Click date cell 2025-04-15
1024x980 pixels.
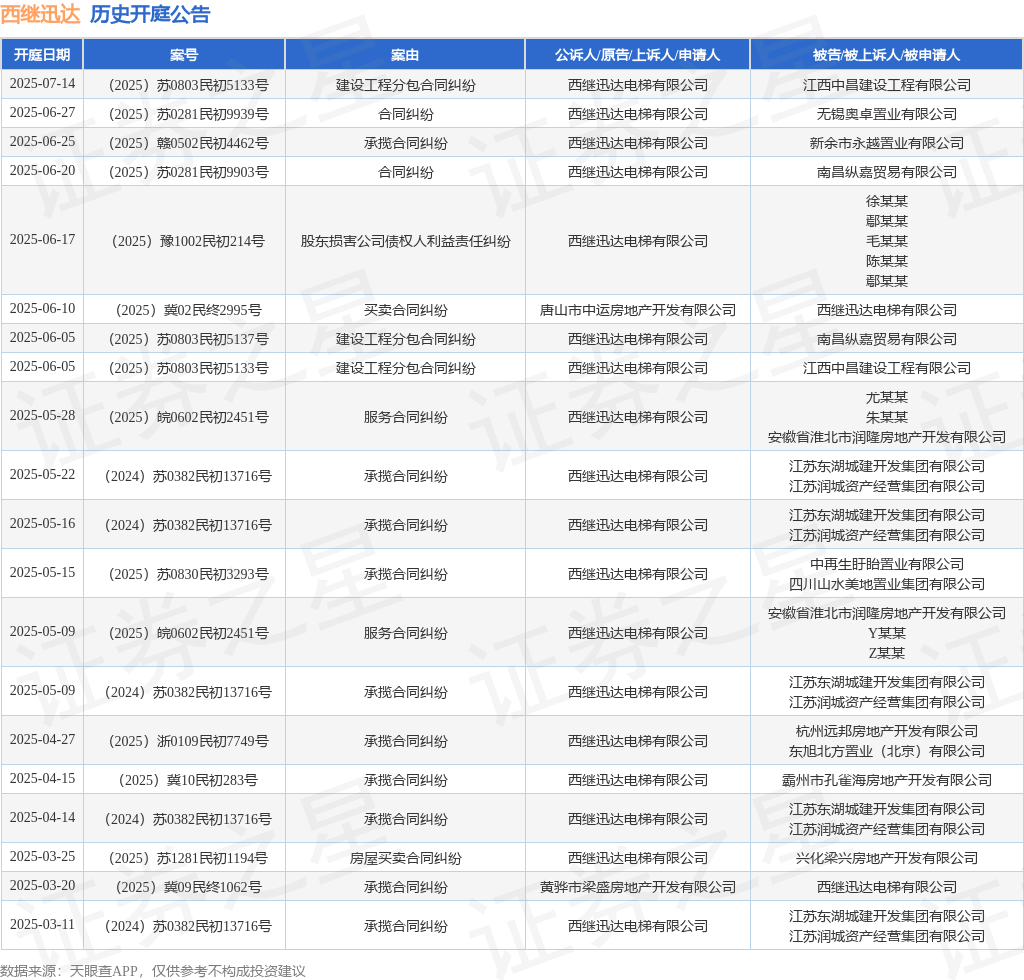point(42,778)
